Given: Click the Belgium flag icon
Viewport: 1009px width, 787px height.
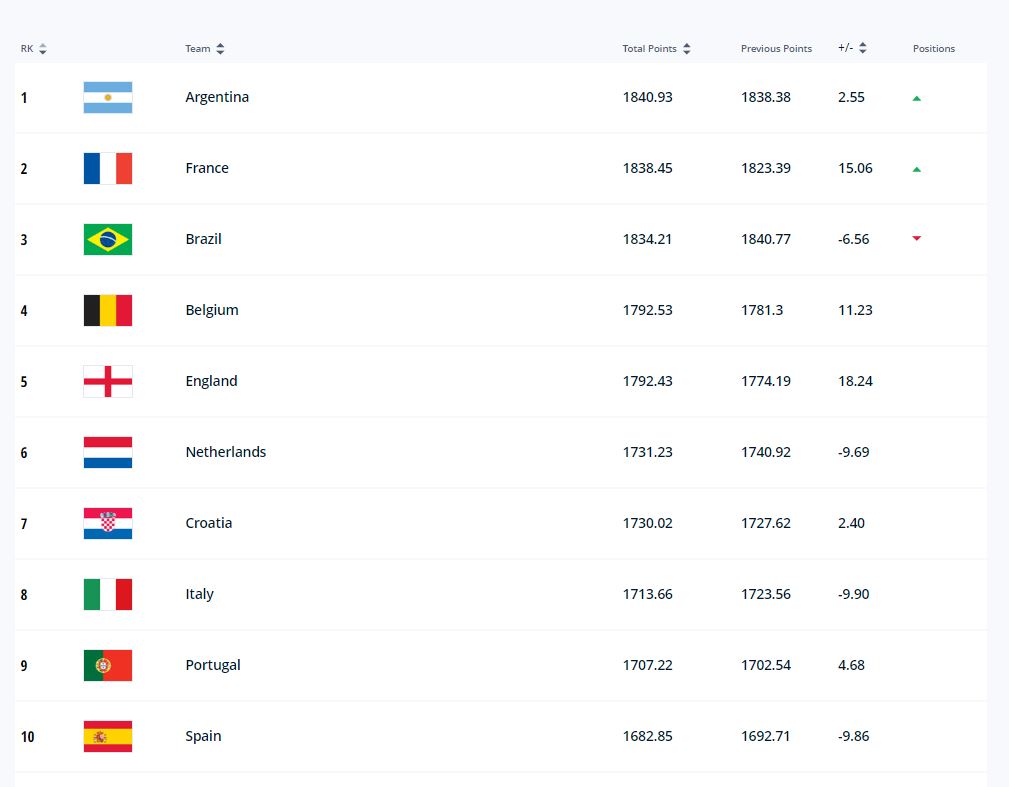Looking at the screenshot, I should [x=108, y=310].
